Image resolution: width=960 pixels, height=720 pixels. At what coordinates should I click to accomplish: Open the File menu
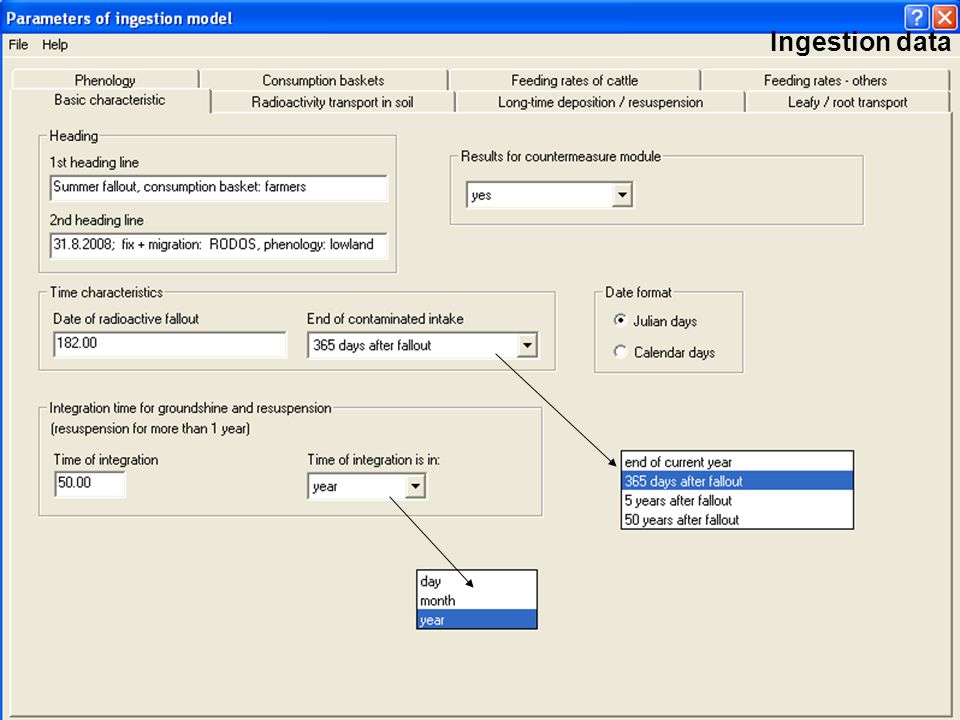coord(18,45)
